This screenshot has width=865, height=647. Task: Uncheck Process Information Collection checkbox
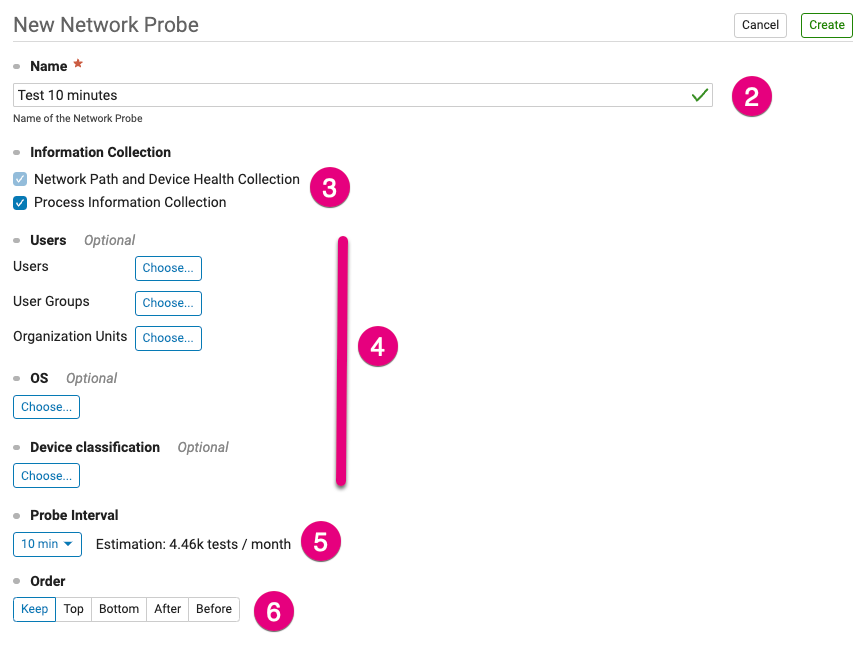click(20, 203)
